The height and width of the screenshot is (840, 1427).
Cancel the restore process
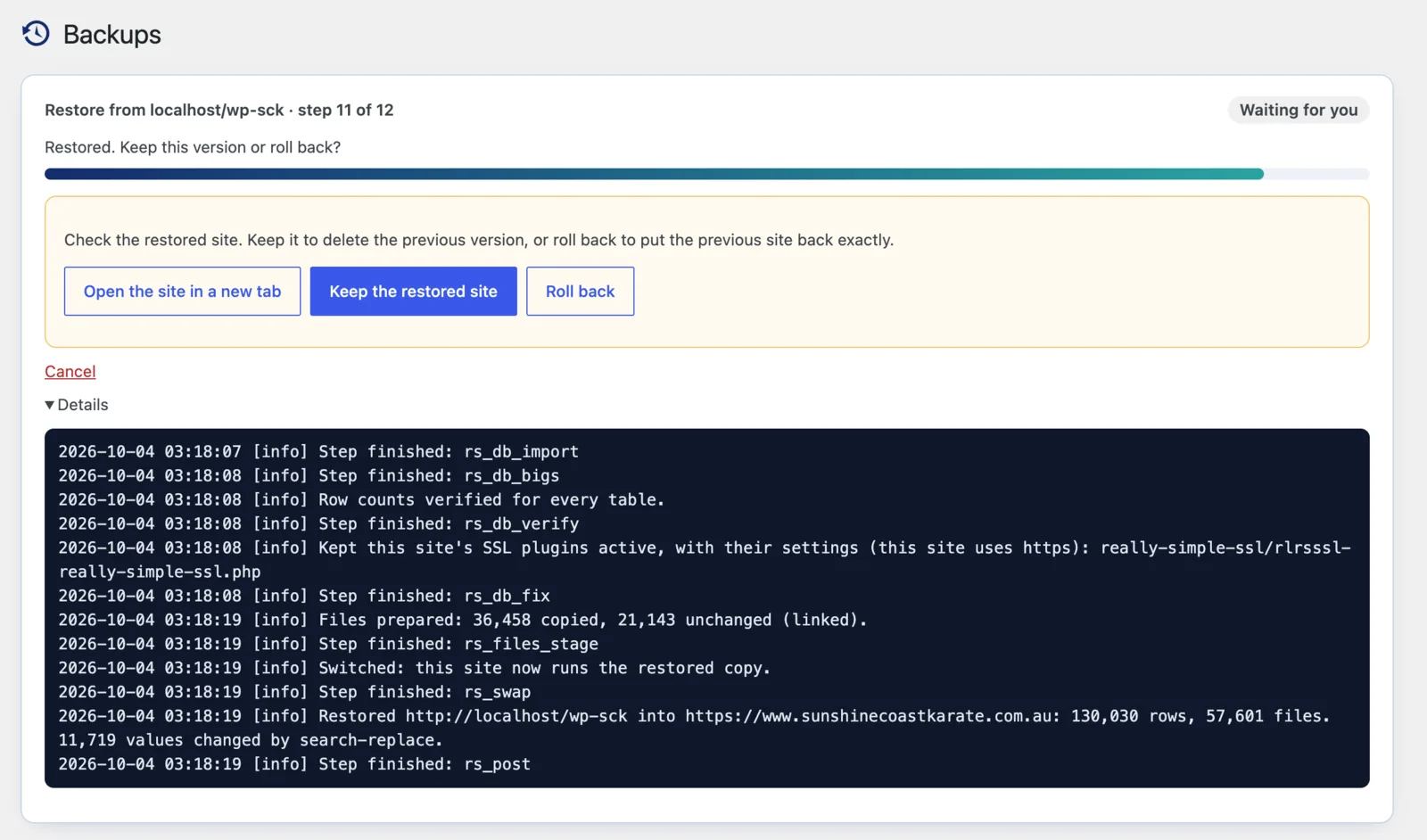tap(70, 371)
